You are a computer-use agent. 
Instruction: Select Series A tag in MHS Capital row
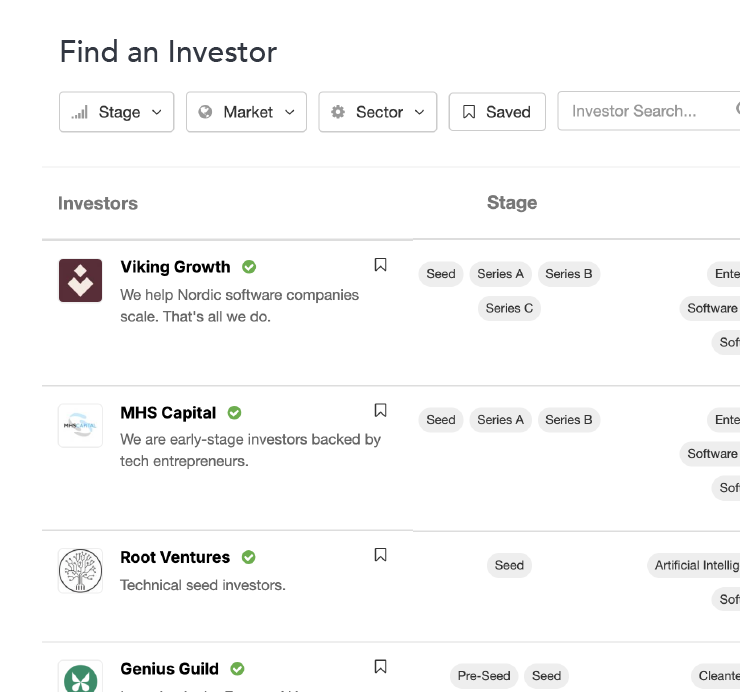(500, 420)
